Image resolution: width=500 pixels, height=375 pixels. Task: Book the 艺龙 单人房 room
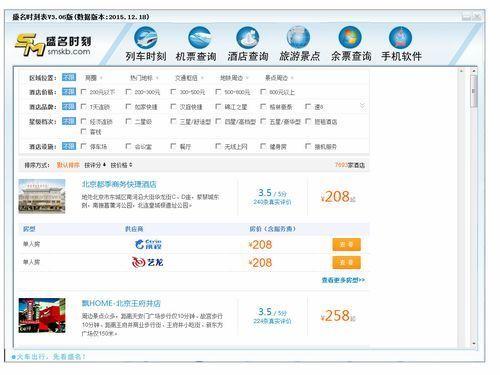(346, 262)
